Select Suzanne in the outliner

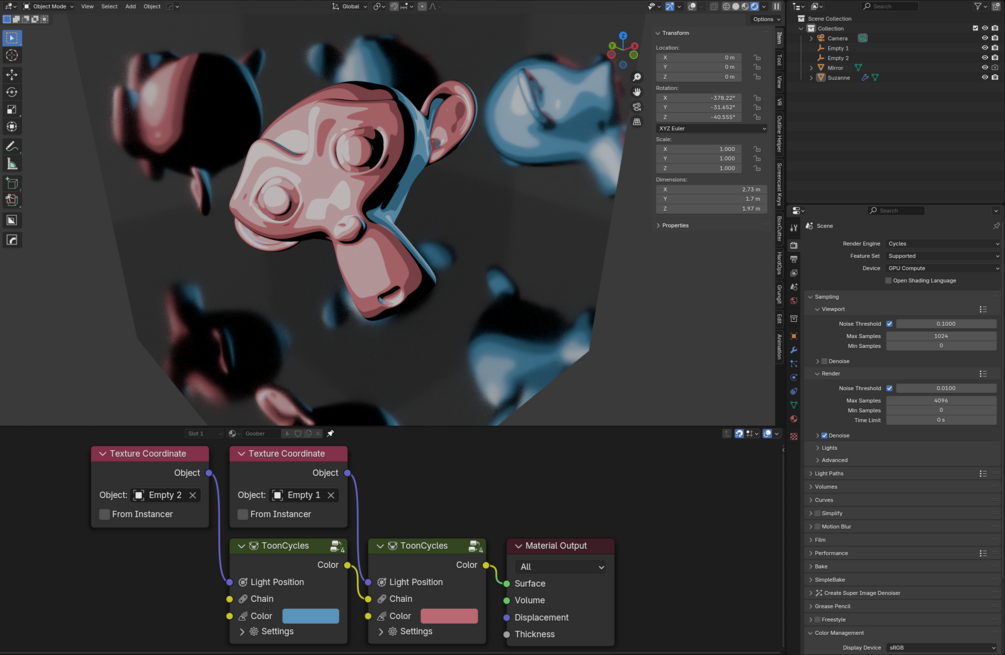838,78
